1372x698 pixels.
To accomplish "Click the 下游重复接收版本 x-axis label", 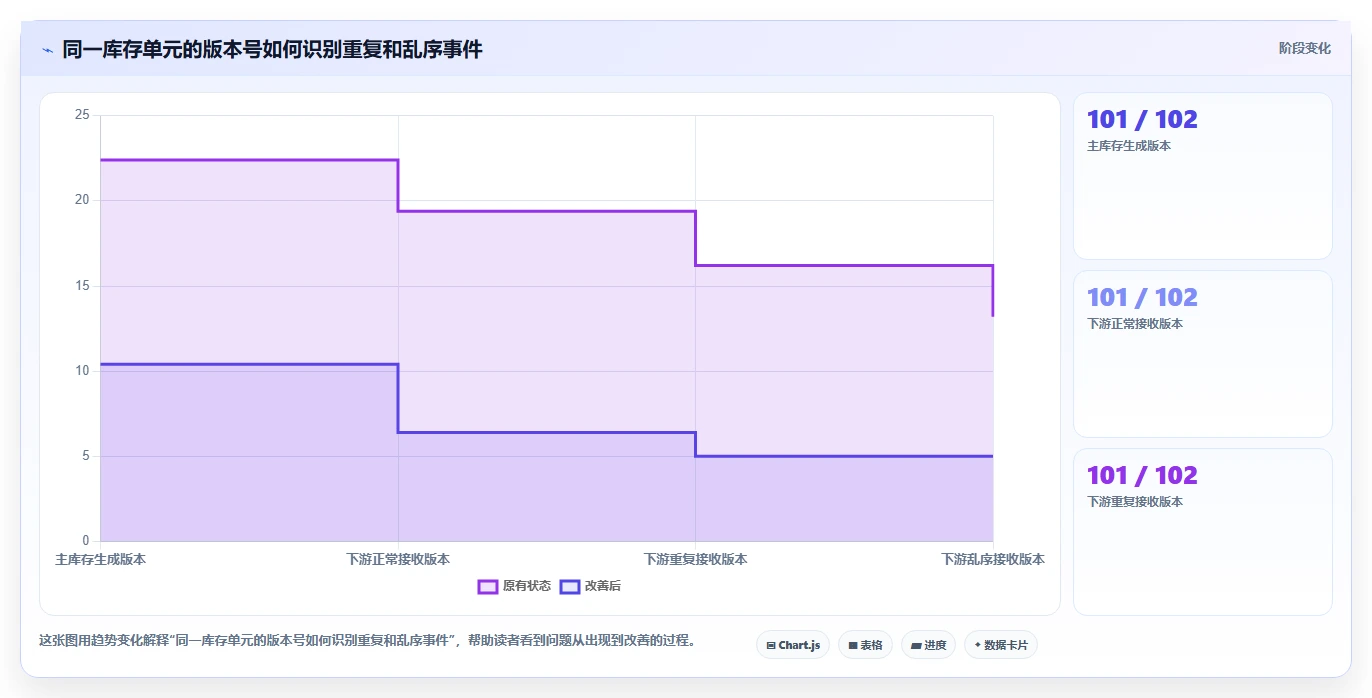I will click(695, 559).
